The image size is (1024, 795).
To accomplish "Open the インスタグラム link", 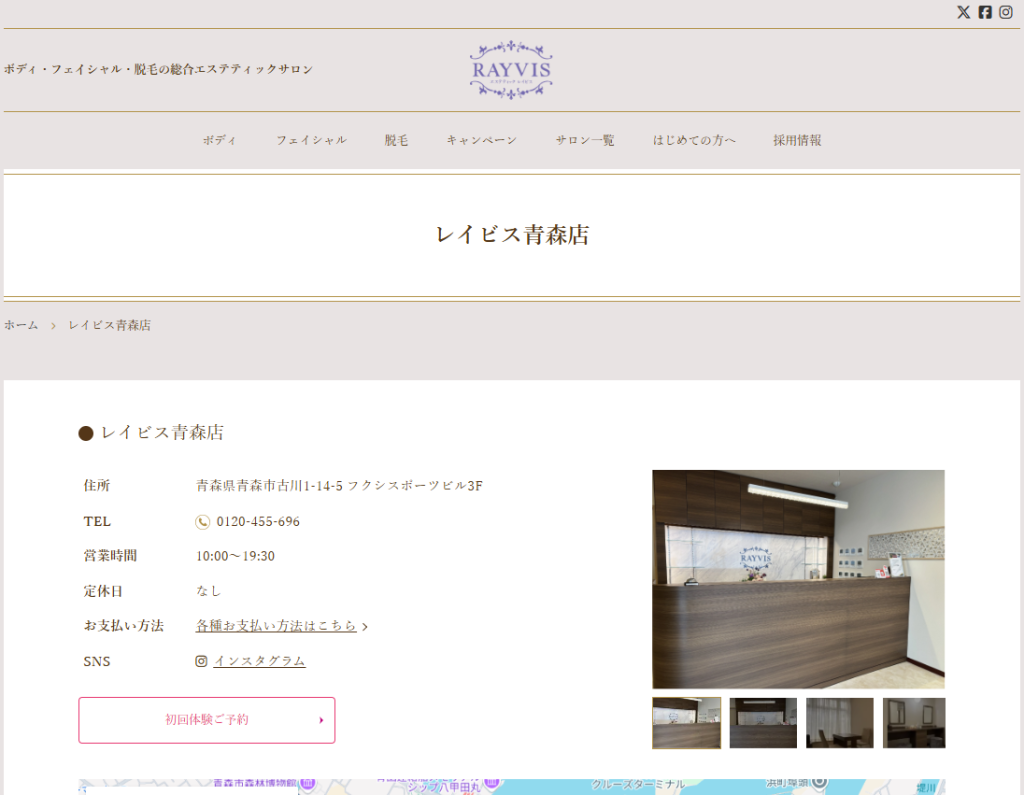I will coord(259,661).
